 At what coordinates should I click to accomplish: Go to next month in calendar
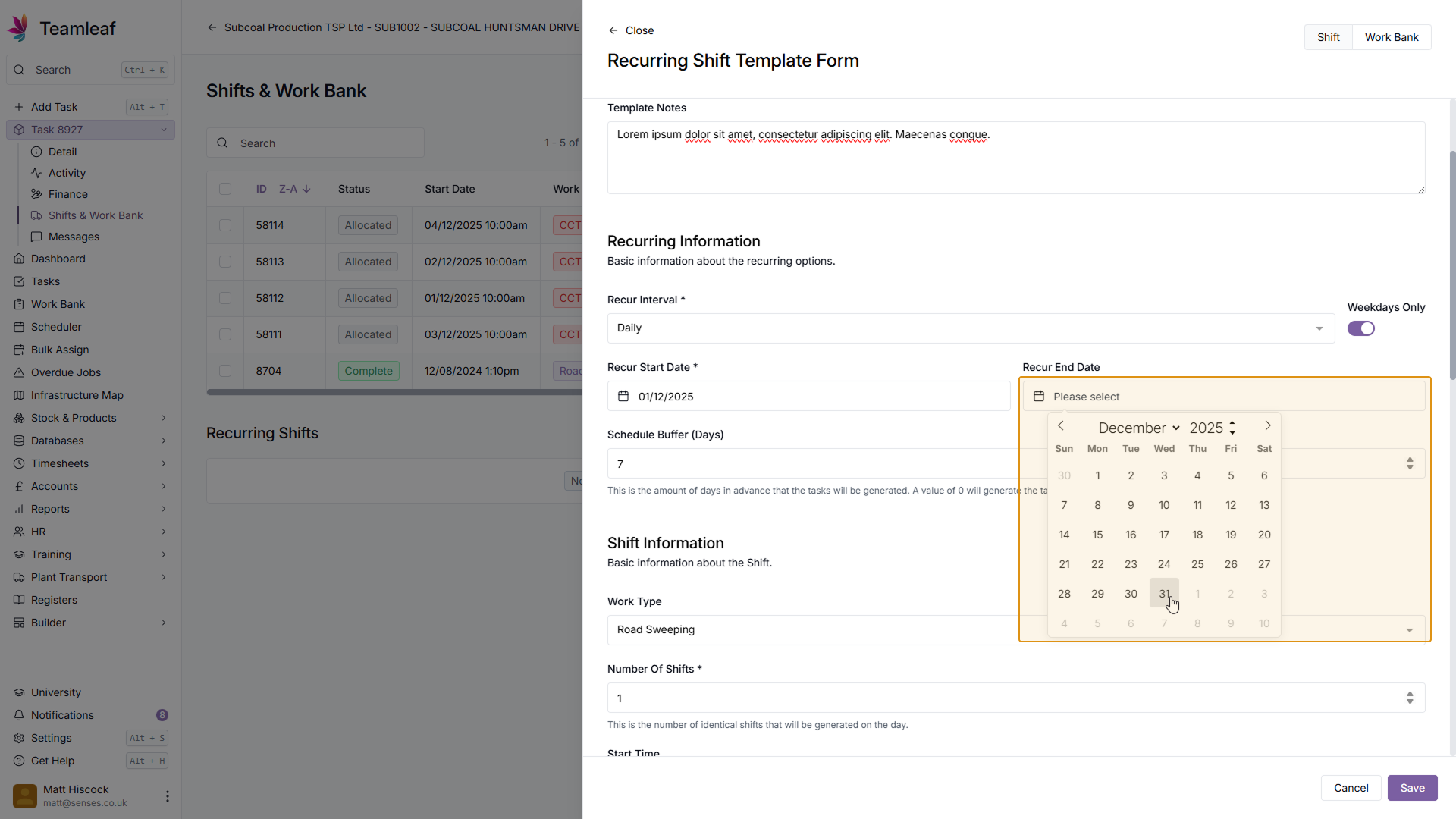pos(1267,426)
